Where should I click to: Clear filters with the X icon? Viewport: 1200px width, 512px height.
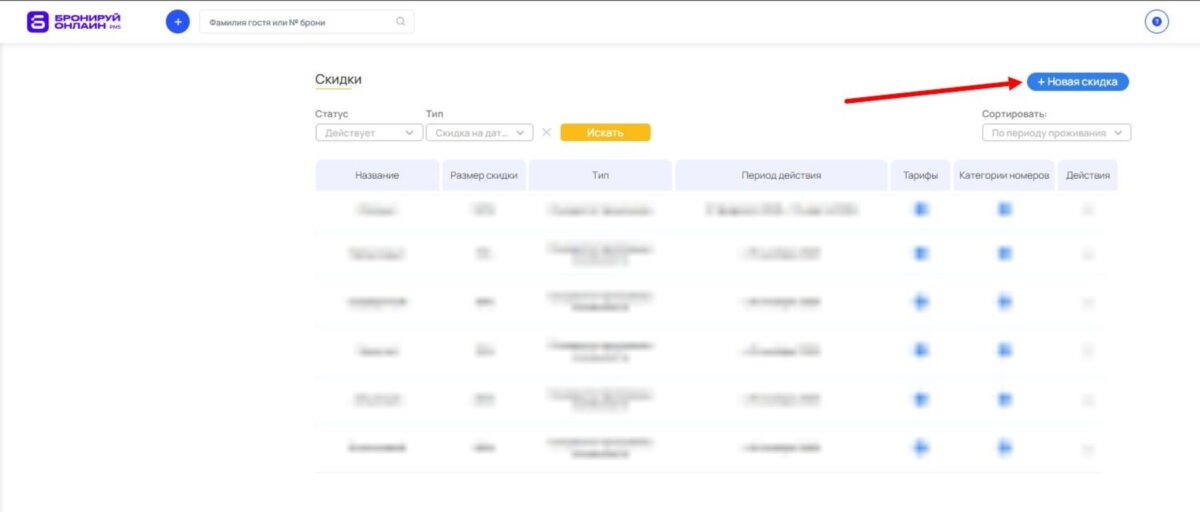546,132
